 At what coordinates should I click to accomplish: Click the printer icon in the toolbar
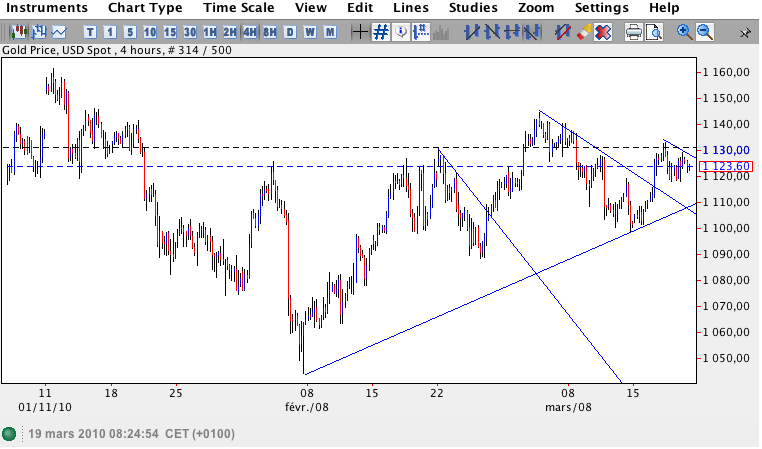click(633, 32)
